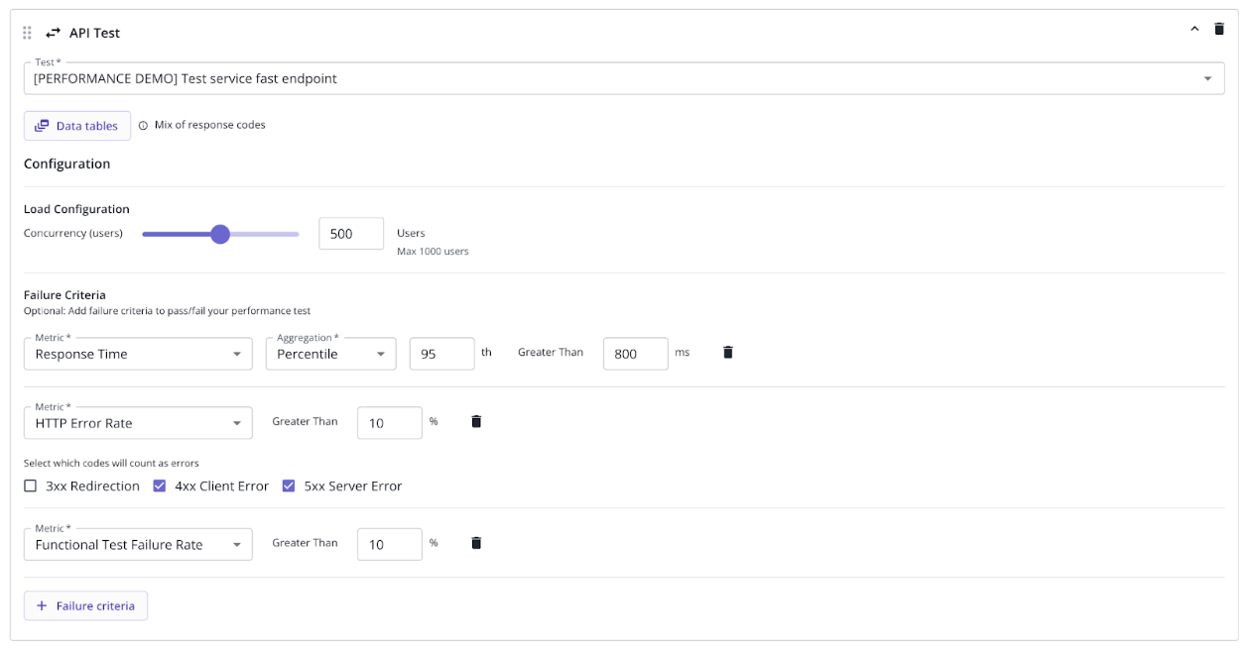The height and width of the screenshot is (650, 1248).
Task: Uncheck the 4xx Client Error checkbox
Action: click(x=158, y=485)
